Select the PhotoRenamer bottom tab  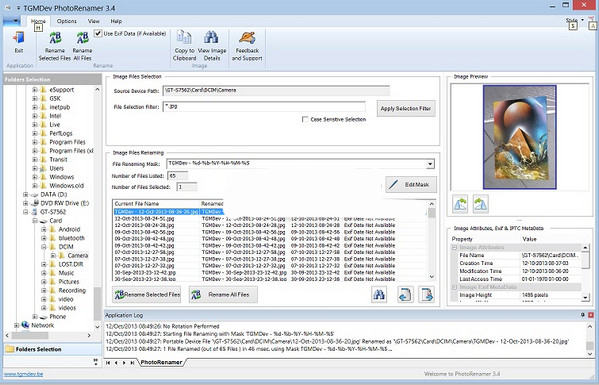pyautogui.click(x=161, y=362)
